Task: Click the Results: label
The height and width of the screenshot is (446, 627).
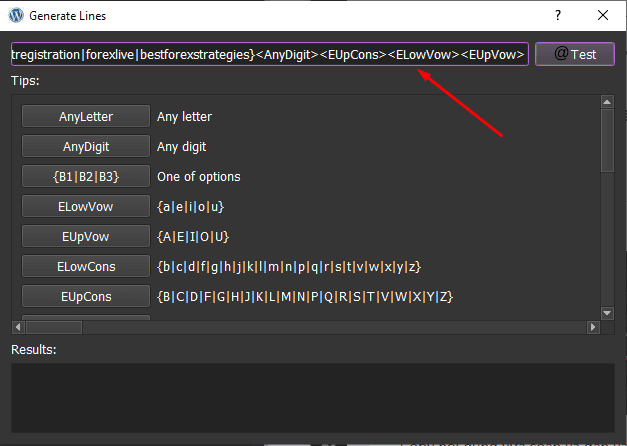Action: point(34,350)
